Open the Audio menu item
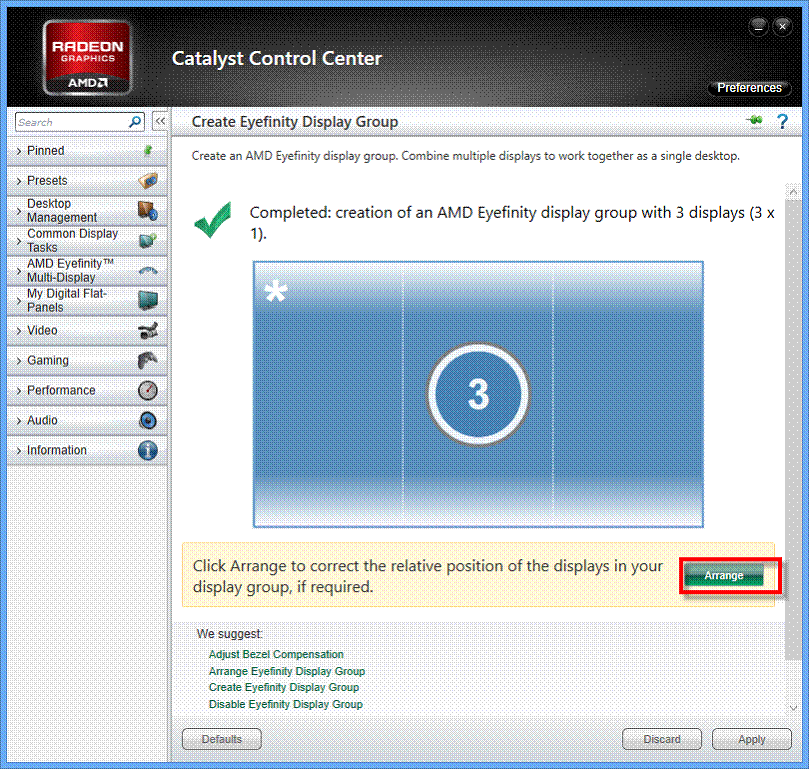 point(87,420)
